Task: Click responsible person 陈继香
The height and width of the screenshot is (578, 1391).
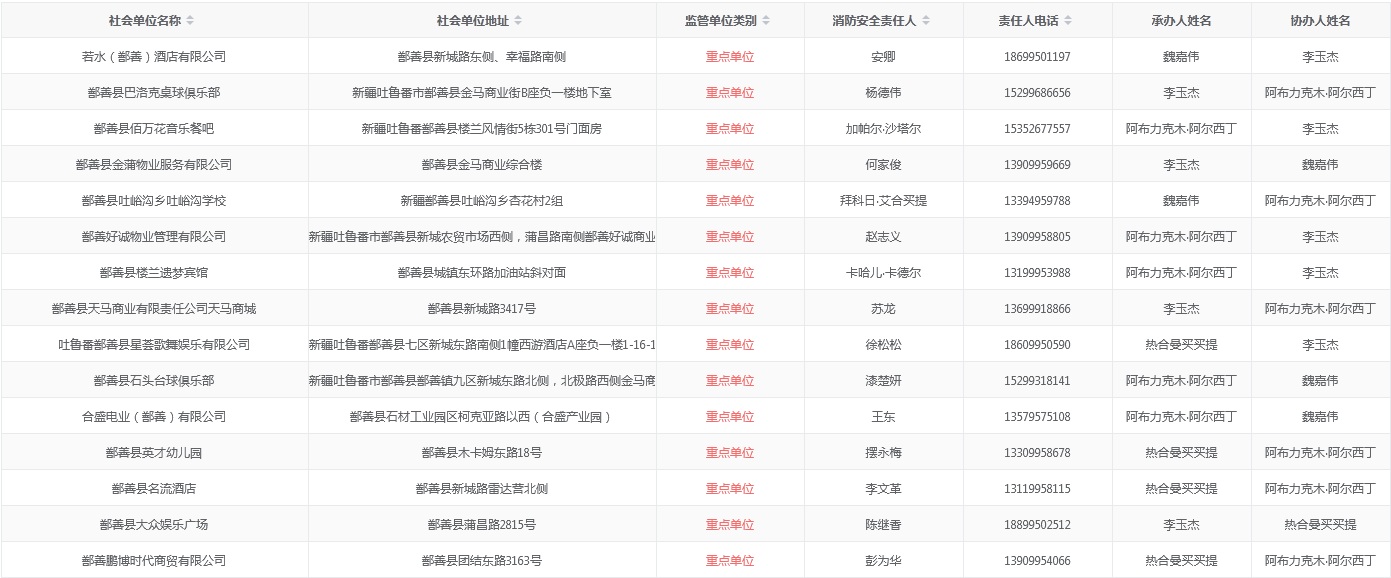Action: click(883, 525)
